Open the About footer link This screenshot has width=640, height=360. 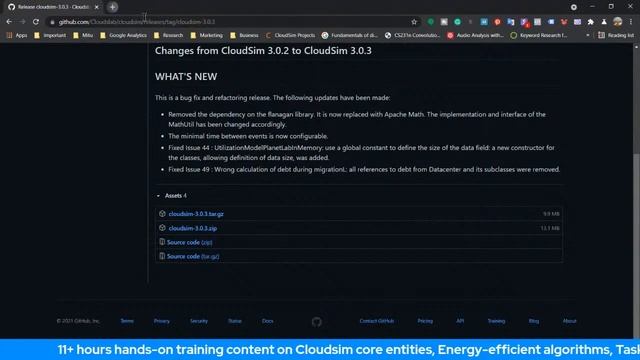(569, 321)
